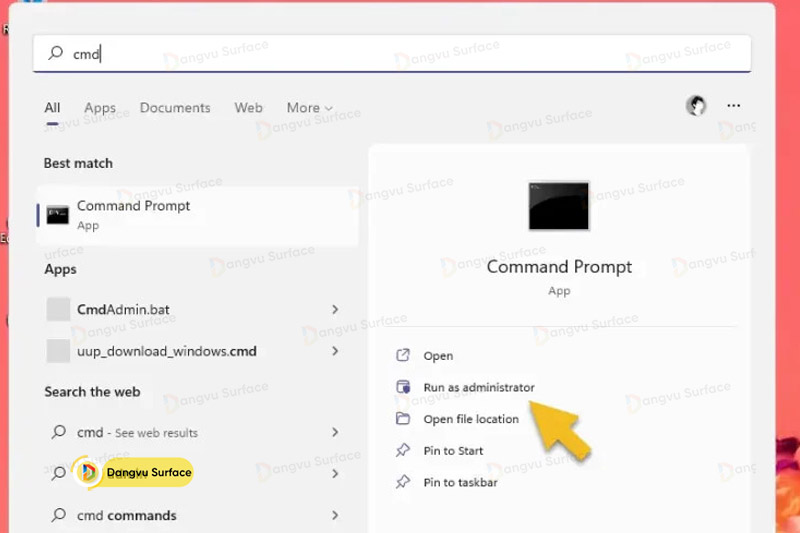This screenshot has height=533, width=800.
Task: Switch to the Apps tab
Action: point(100,108)
